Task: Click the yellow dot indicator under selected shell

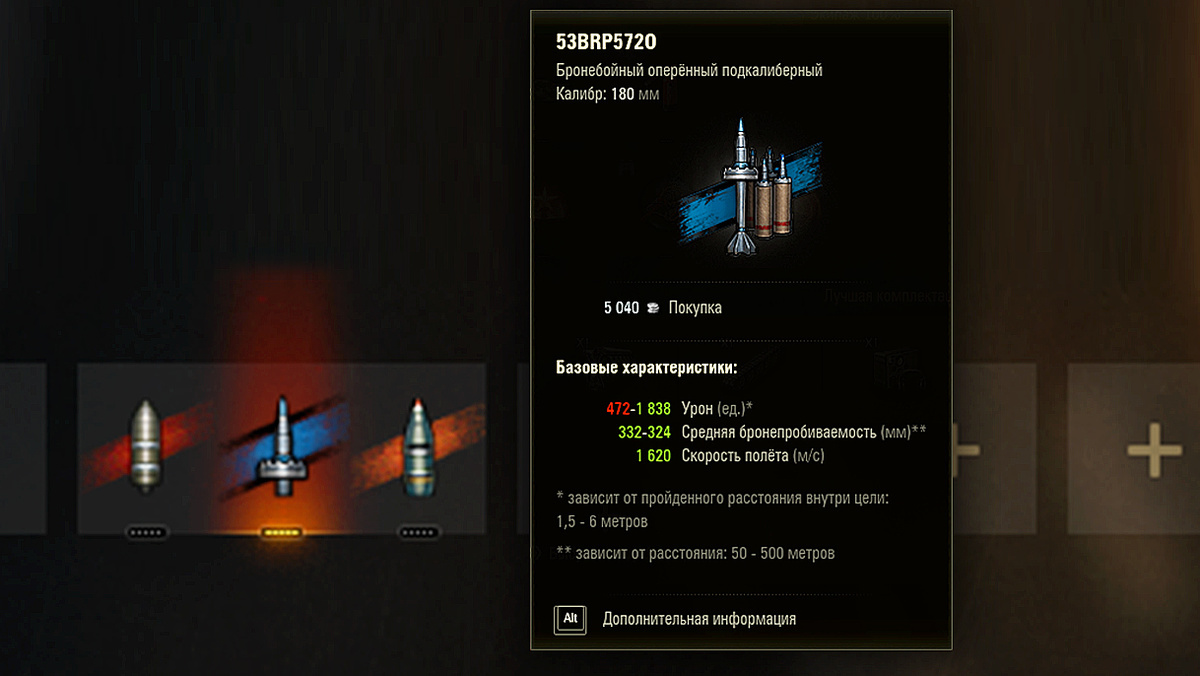Action: (x=282, y=533)
